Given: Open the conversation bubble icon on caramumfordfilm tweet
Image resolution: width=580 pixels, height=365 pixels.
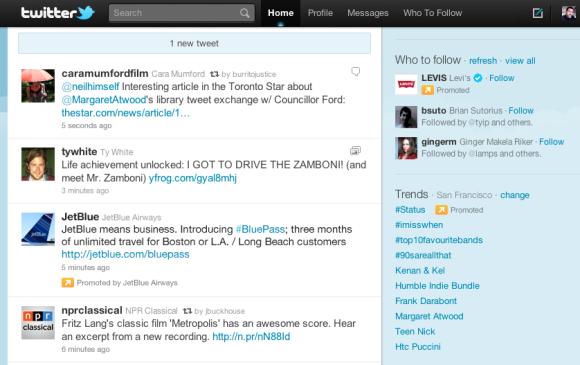Looking at the screenshot, I should 355,71.
